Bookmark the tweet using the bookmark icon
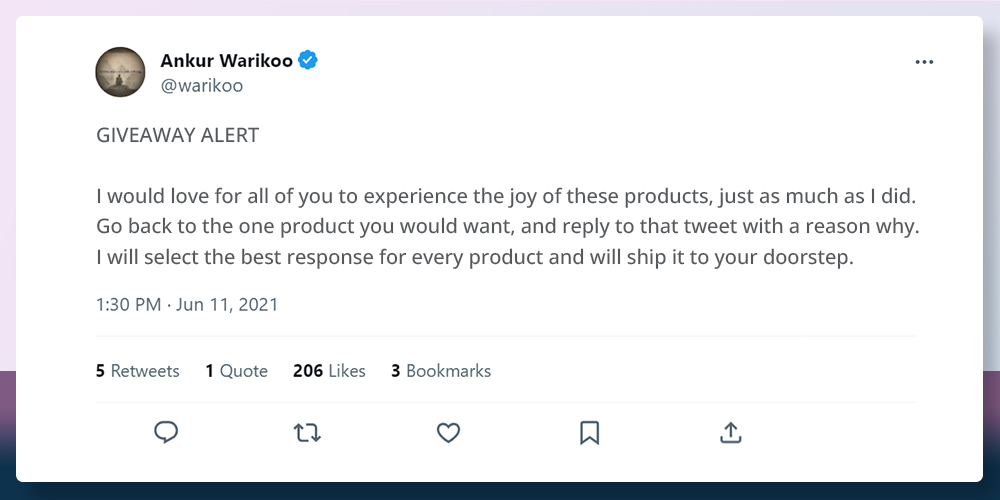 tap(589, 432)
